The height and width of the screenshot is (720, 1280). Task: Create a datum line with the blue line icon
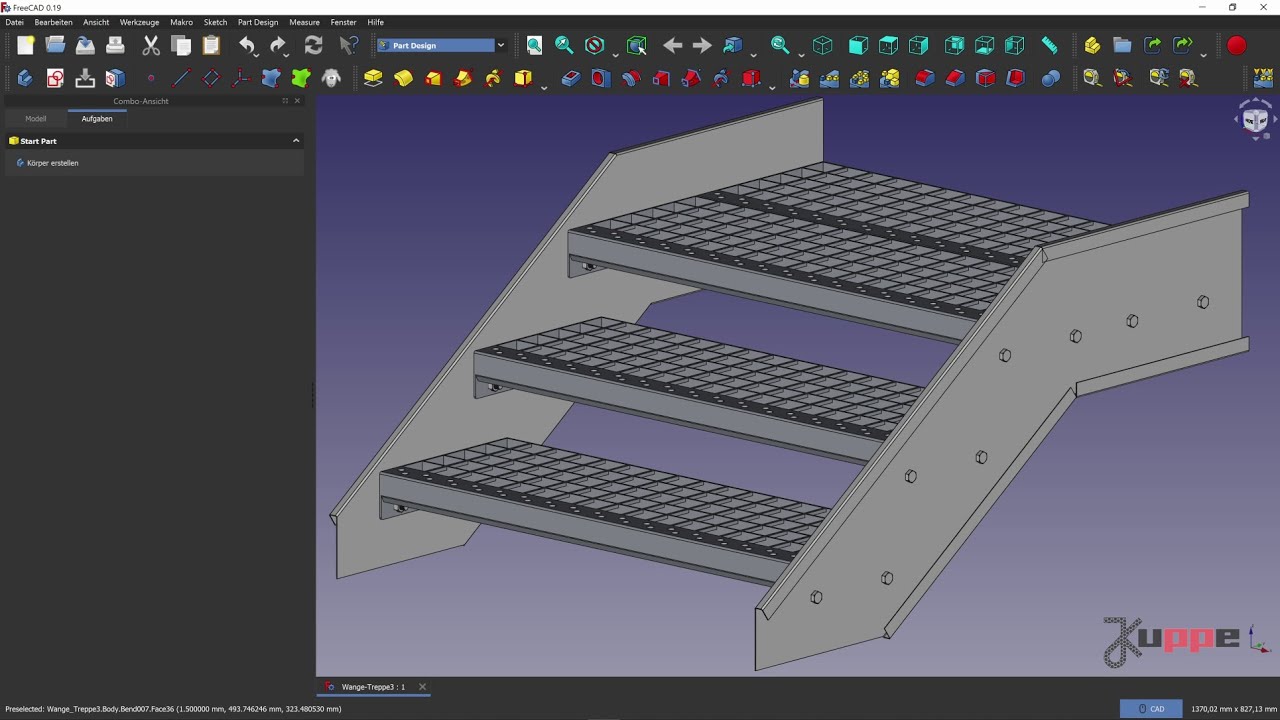[x=181, y=78]
